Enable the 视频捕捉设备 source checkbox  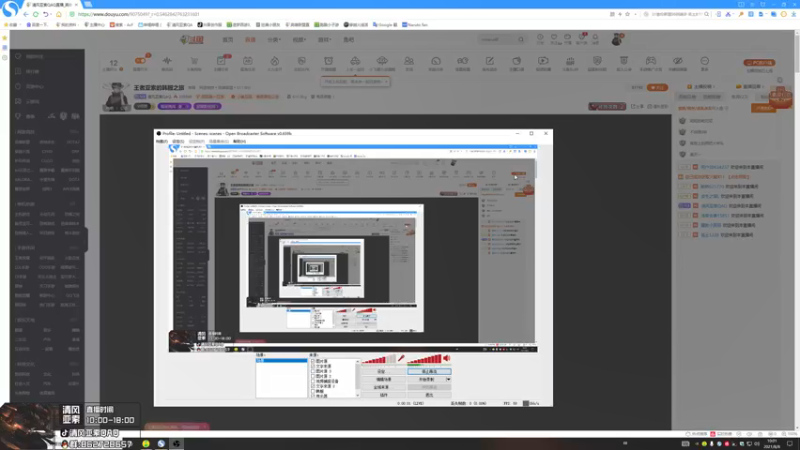pos(313,381)
